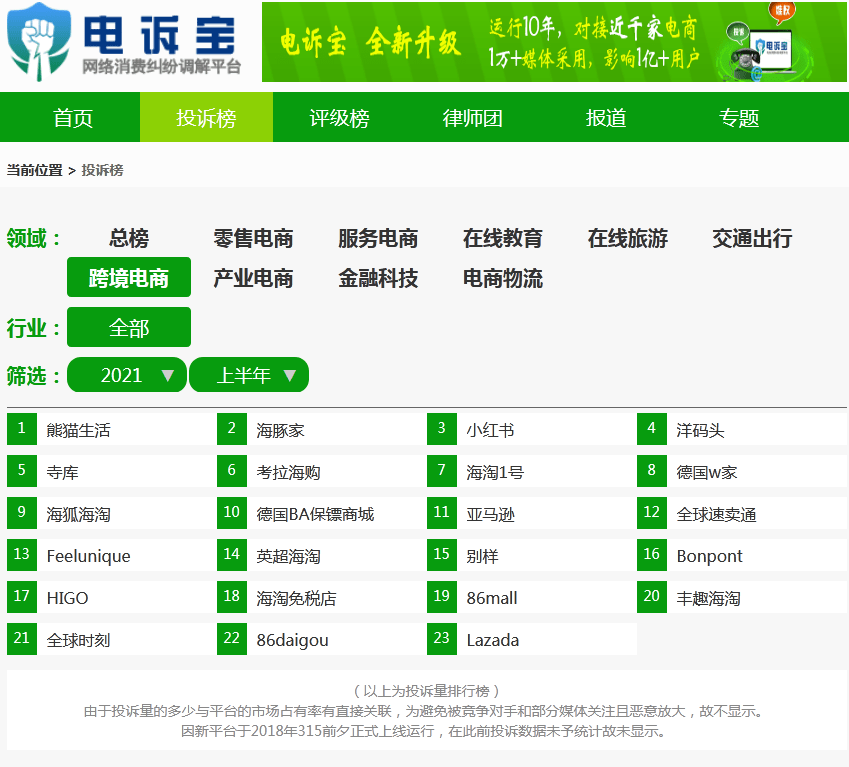
Task: Expand the 上半年 period dropdown
Action: [249, 375]
